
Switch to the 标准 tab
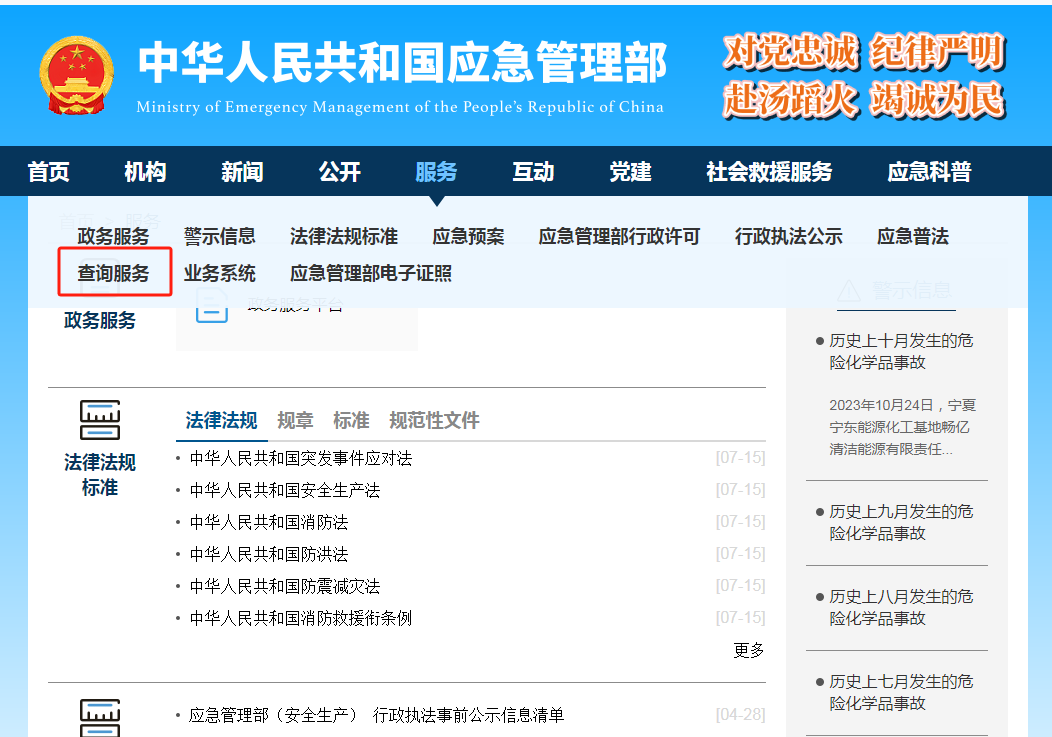[351, 420]
